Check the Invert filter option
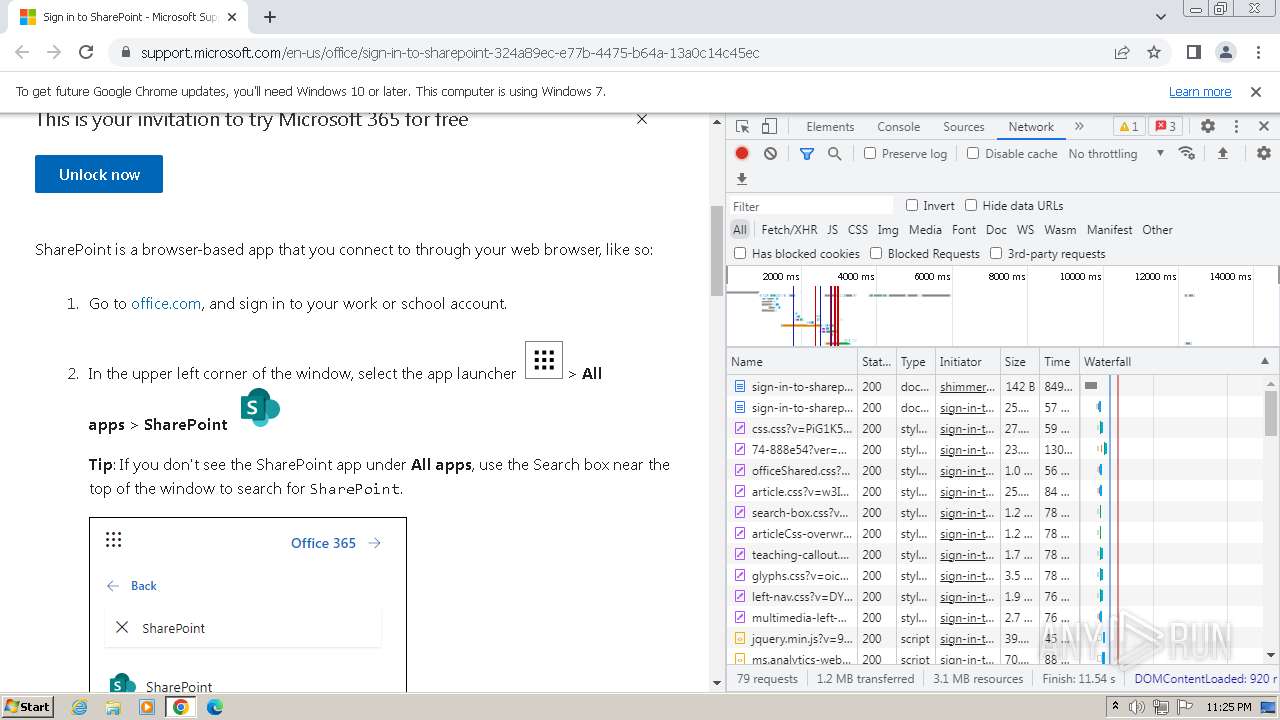 click(x=912, y=205)
